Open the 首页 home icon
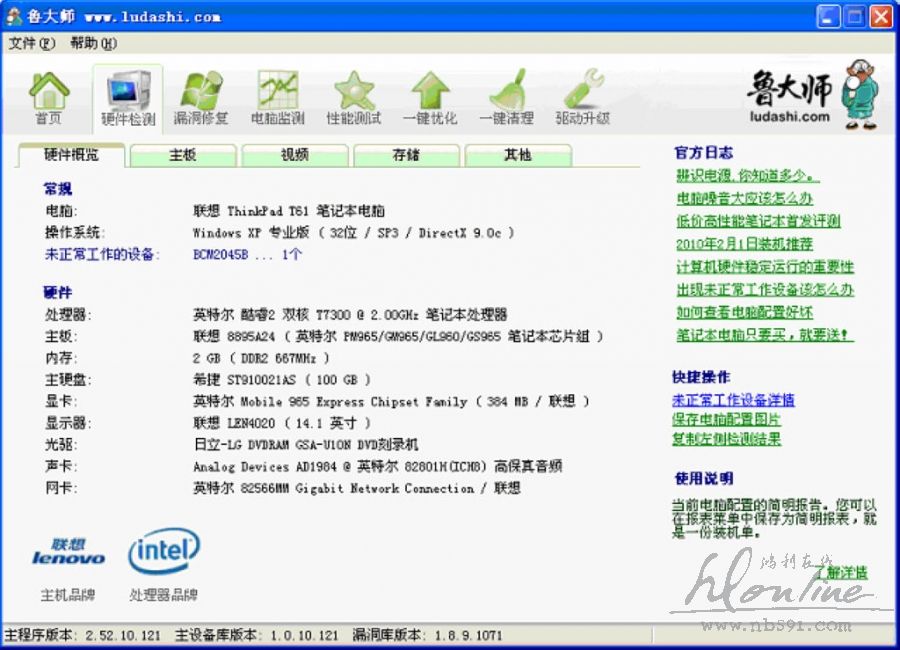The image size is (900, 650). 48,98
